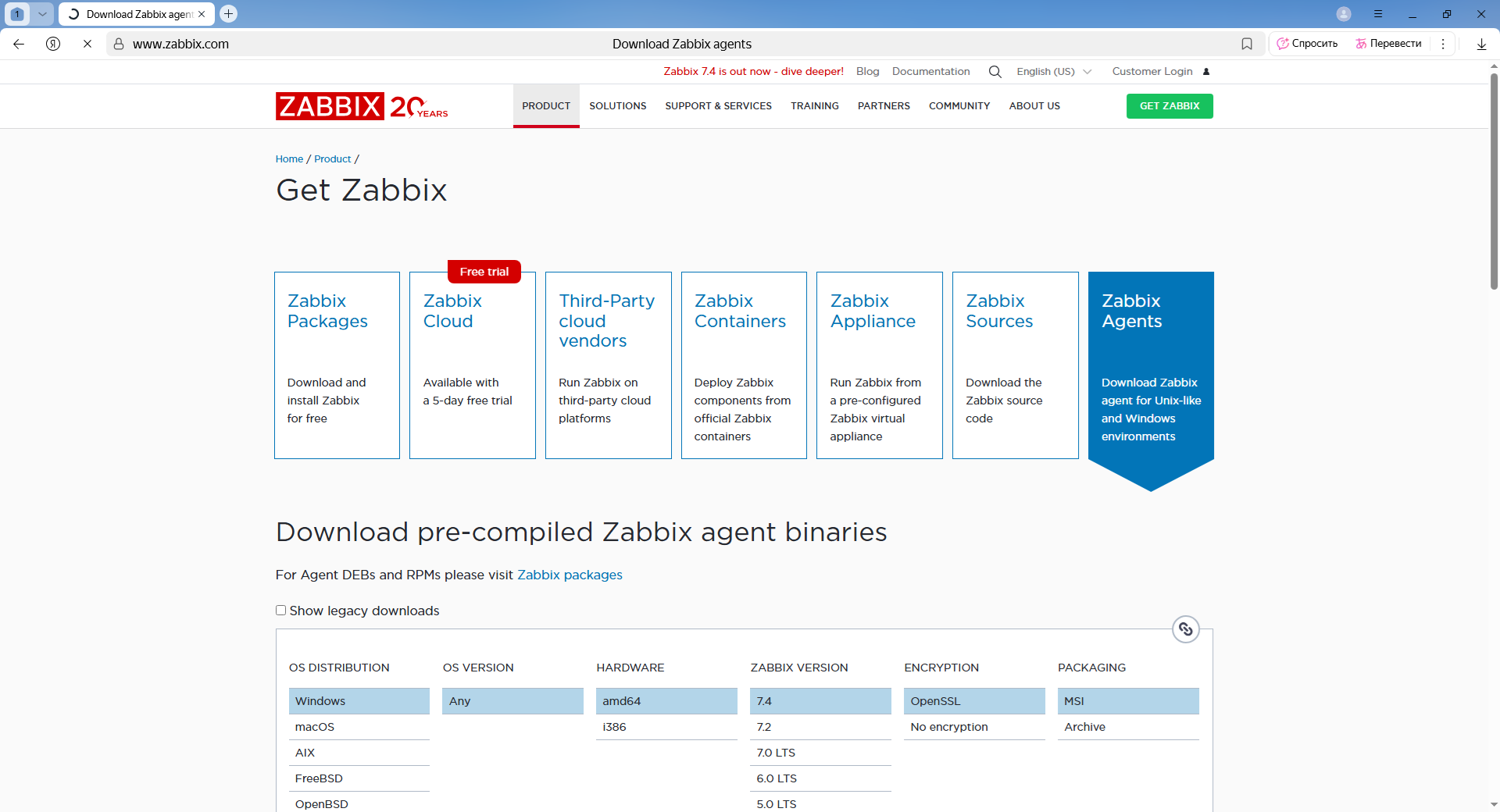Select Zabbix version 7.2
The height and width of the screenshot is (812, 1500).
(820, 727)
